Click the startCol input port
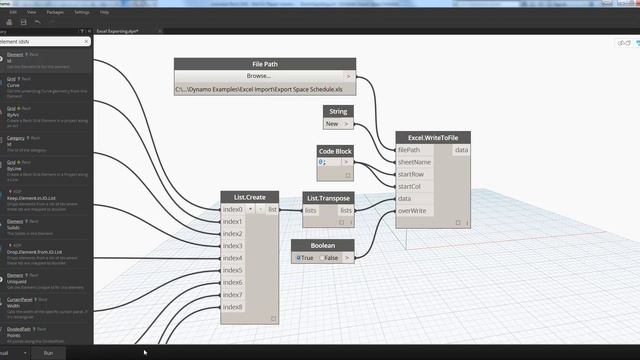The width and height of the screenshot is (640, 360). 414,187
